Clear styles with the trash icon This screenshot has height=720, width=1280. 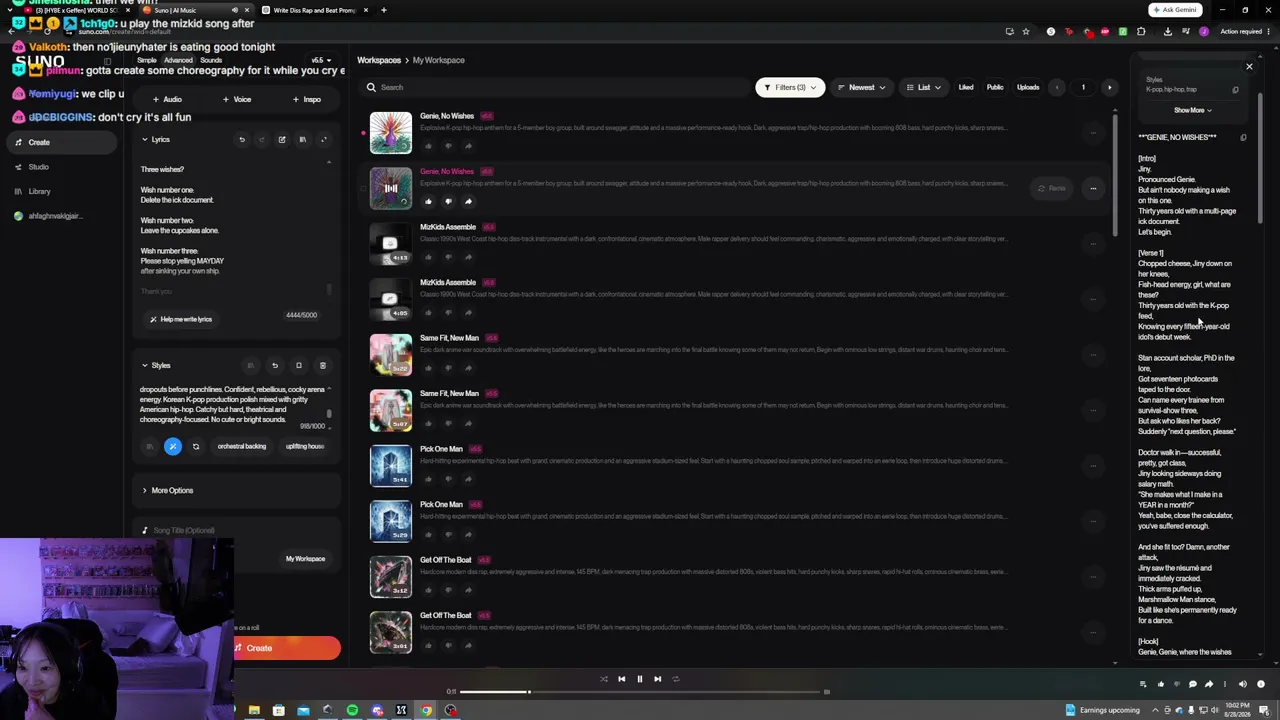point(322,365)
